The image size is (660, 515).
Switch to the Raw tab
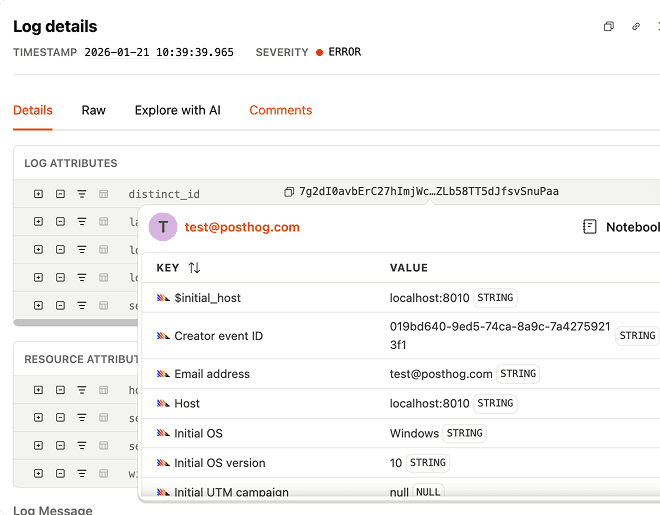click(93, 110)
